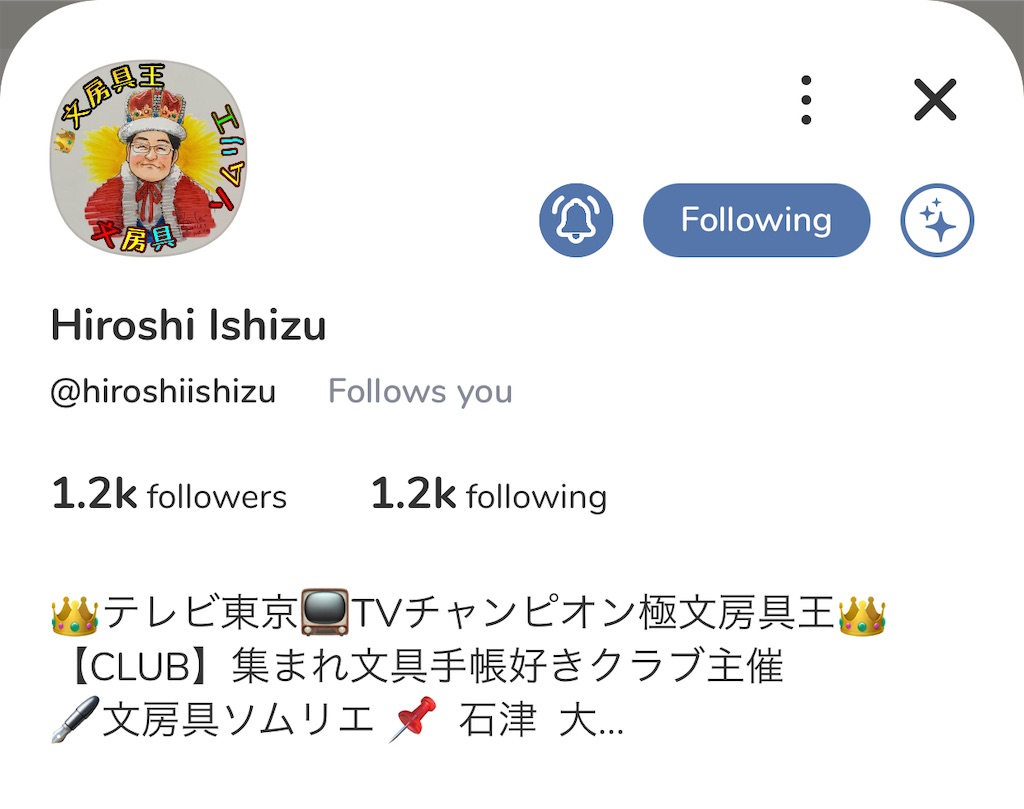
Task: Click the @hiroshiishizu username handle
Action: coord(163,392)
